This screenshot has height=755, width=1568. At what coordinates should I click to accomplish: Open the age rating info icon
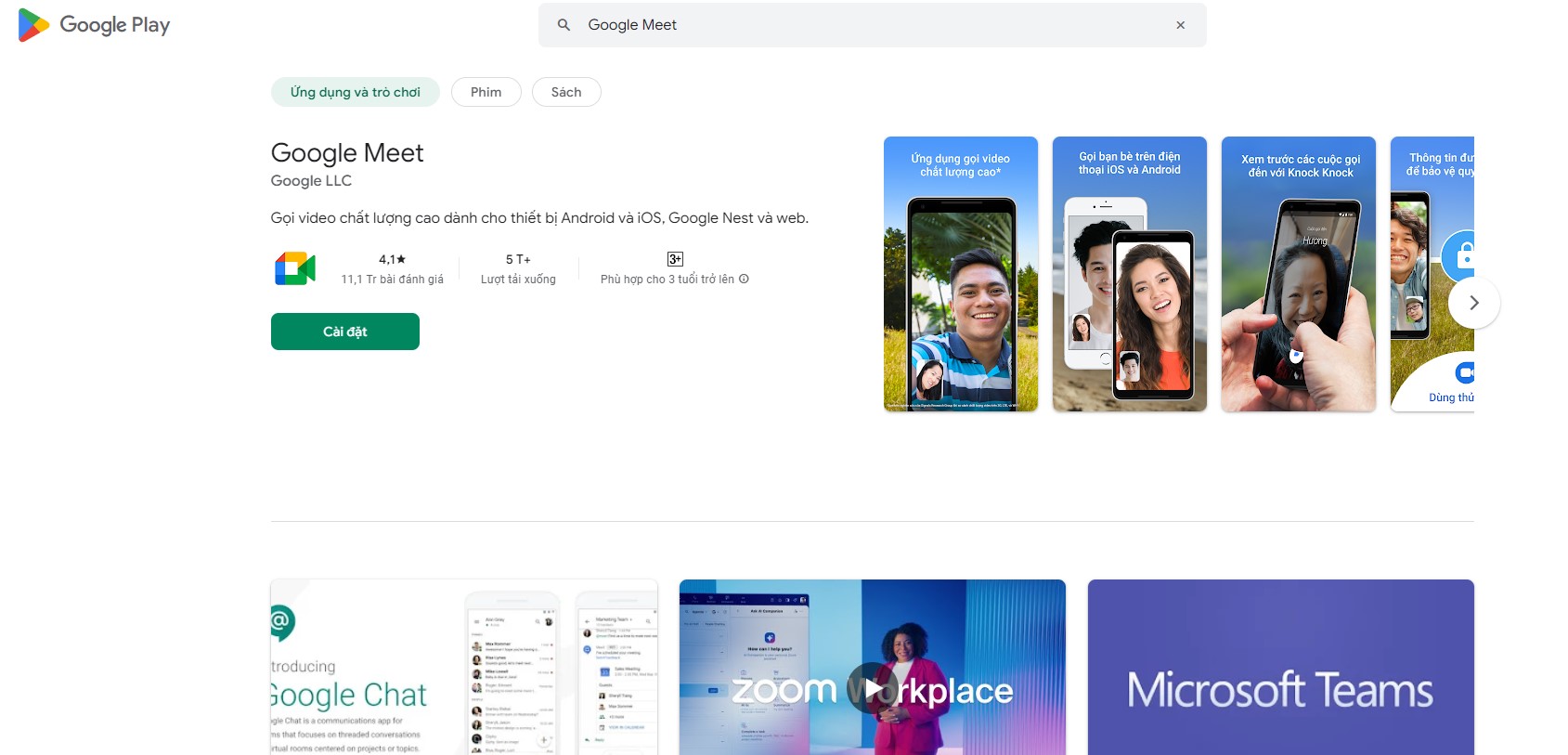coord(744,279)
